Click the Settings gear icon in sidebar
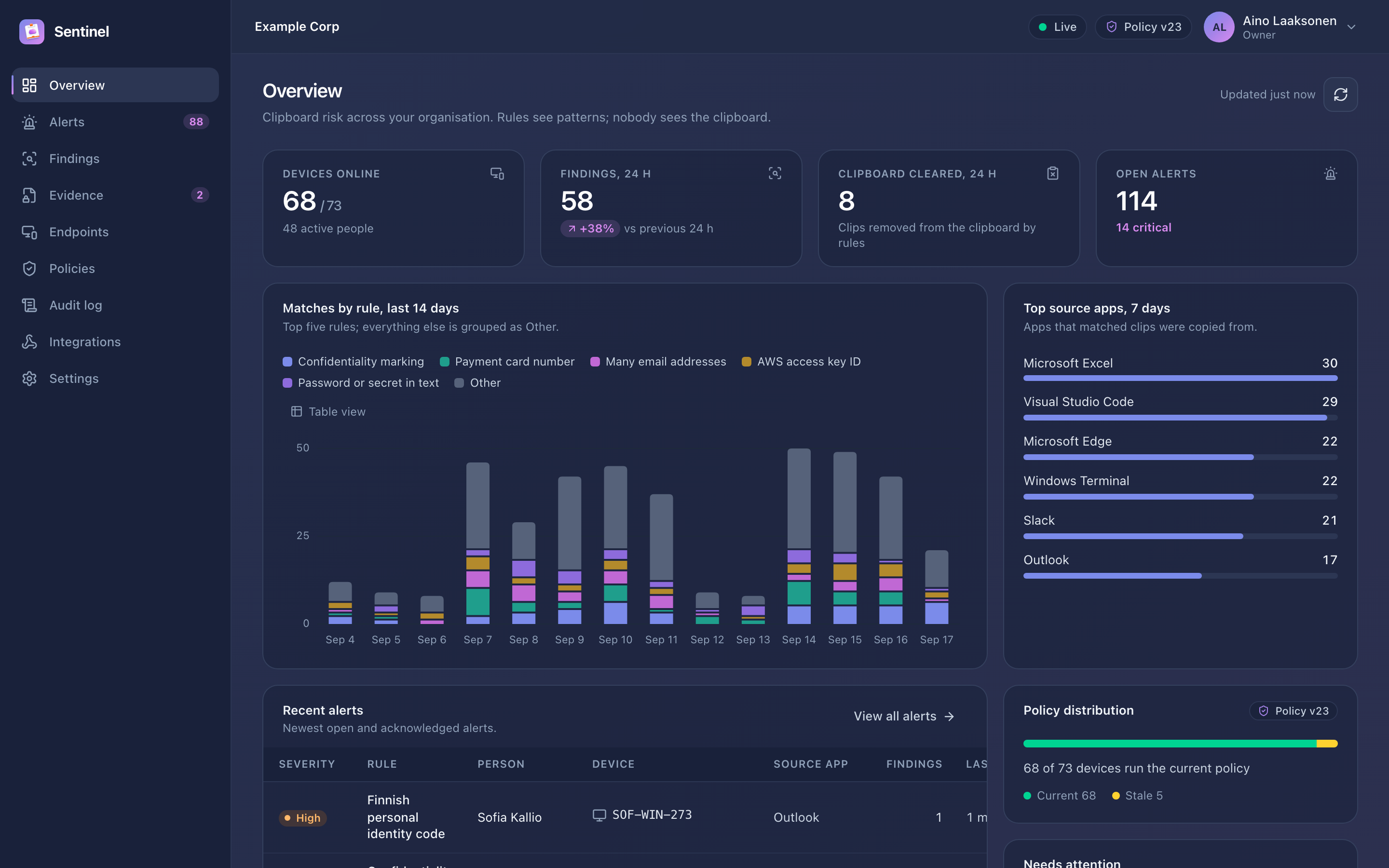Image resolution: width=1389 pixels, height=868 pixels. click(x=29, y=379)
